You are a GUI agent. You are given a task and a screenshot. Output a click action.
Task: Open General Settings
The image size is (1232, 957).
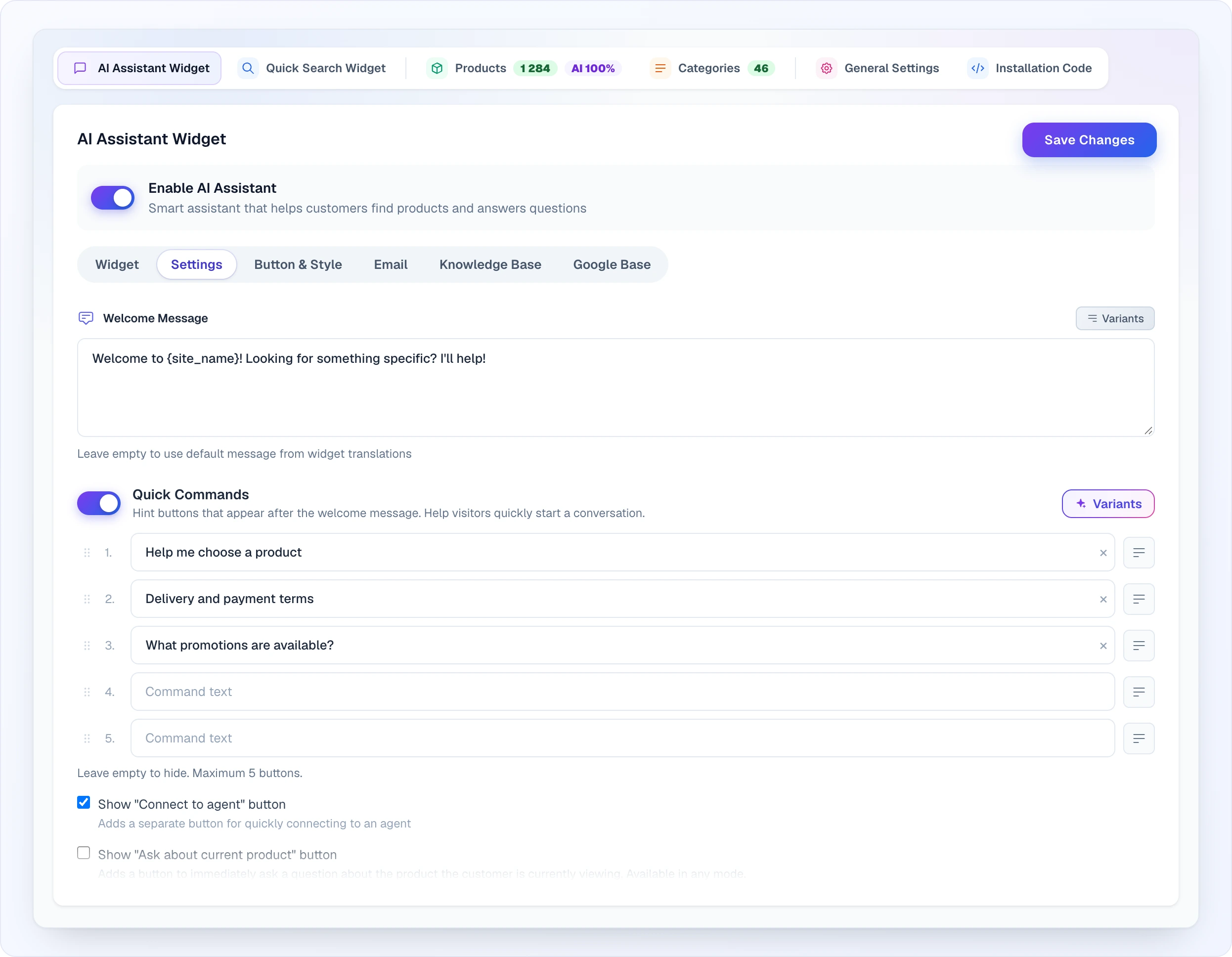(877, 68)
